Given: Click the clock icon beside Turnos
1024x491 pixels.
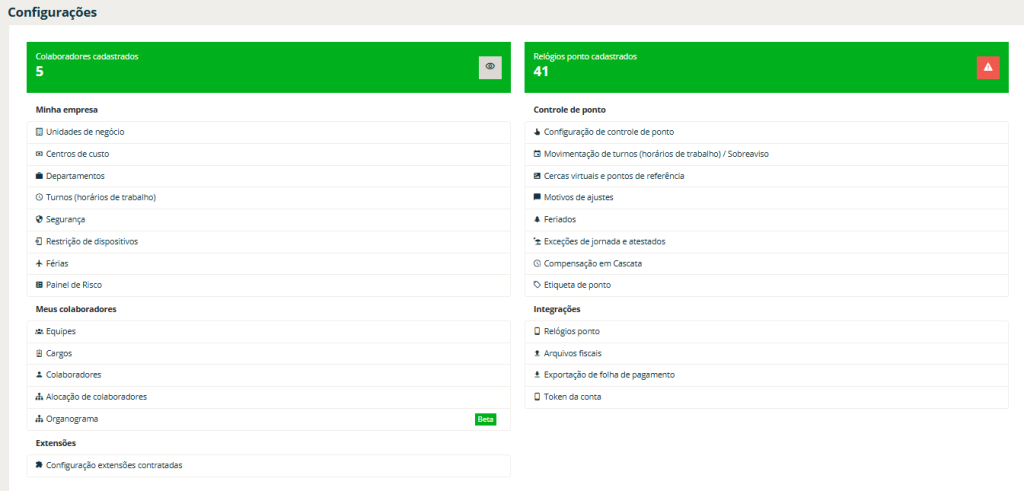Looking at the screenshot, I should point(39,198).
